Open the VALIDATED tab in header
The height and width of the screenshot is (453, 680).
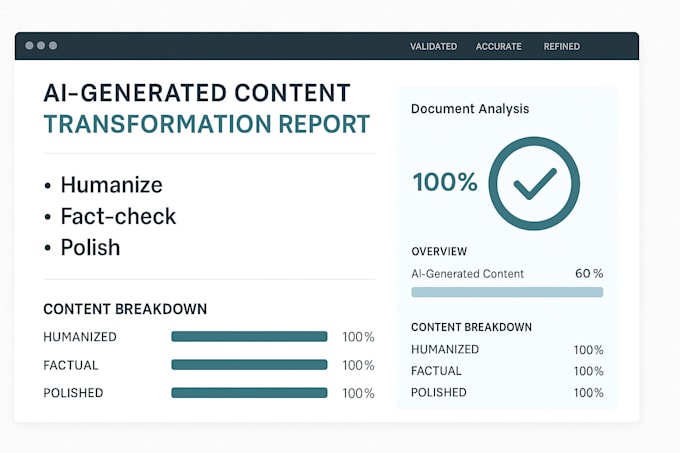pos(433,46)
